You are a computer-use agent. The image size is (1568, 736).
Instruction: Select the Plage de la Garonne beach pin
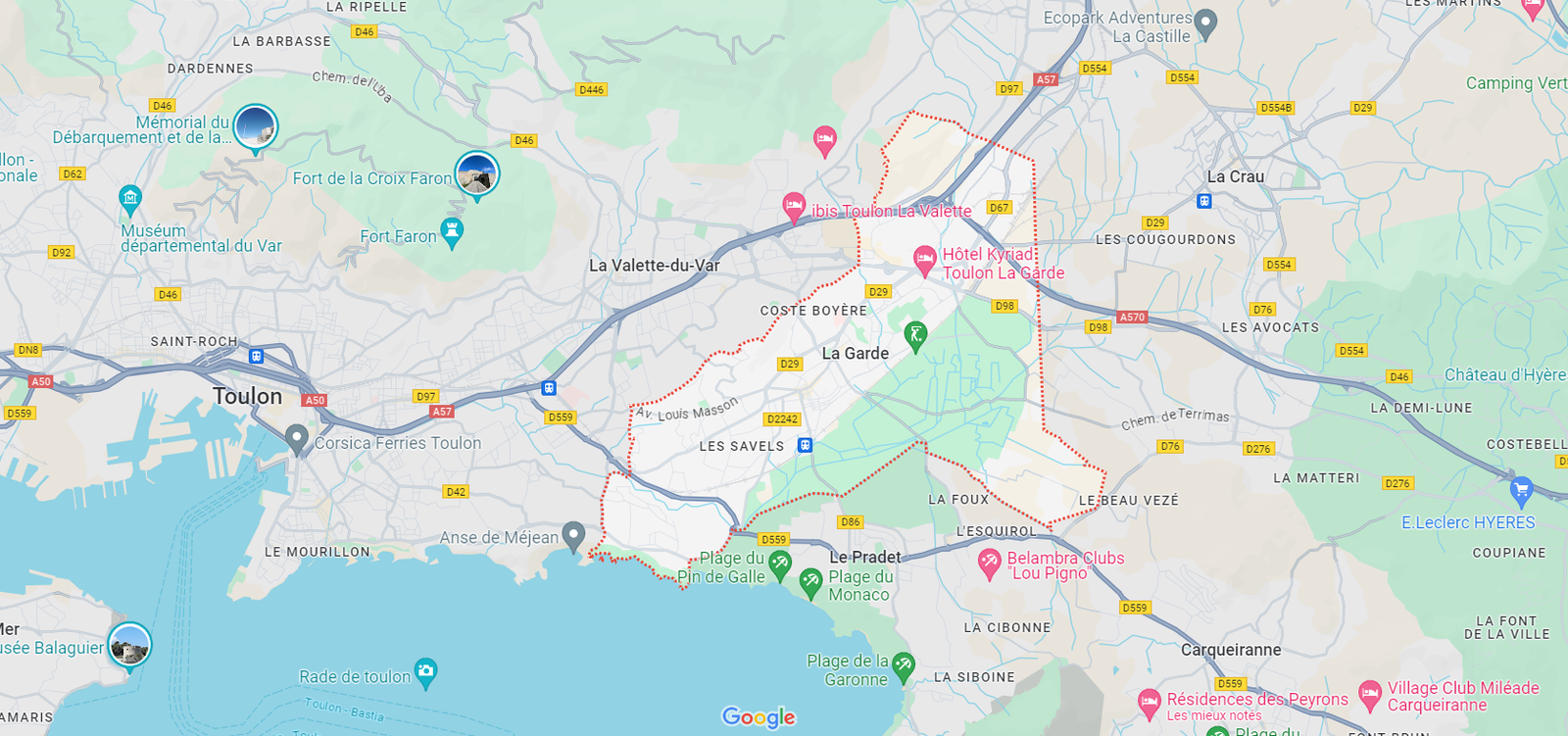[904, 668]
